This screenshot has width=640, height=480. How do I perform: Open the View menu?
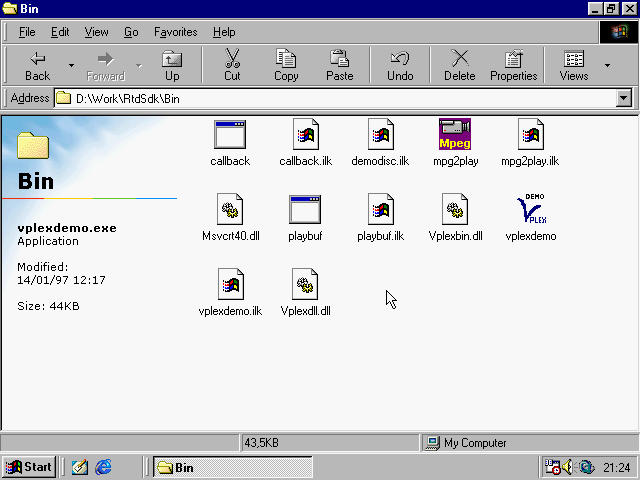(x=96, y=32)
